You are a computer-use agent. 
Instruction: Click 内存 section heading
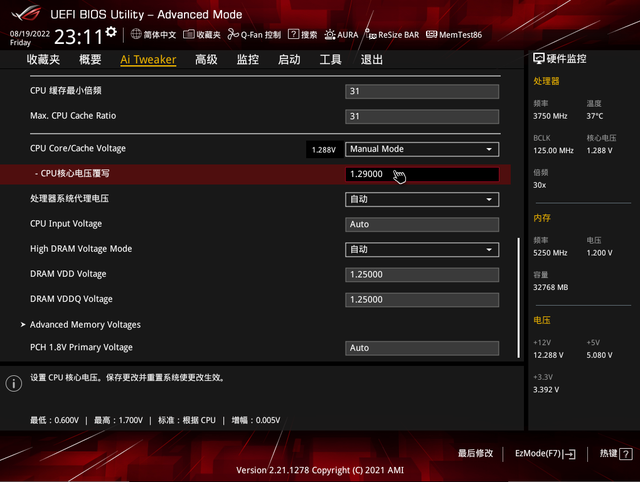click(542, 218)
